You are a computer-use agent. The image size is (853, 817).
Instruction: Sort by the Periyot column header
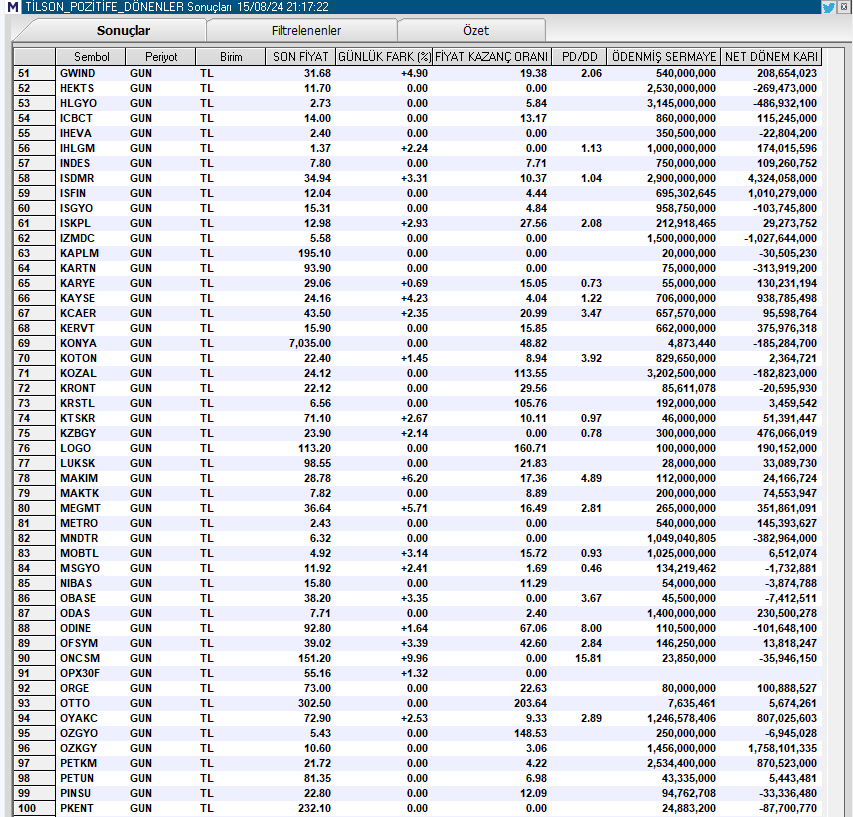(x=160, y=57)
